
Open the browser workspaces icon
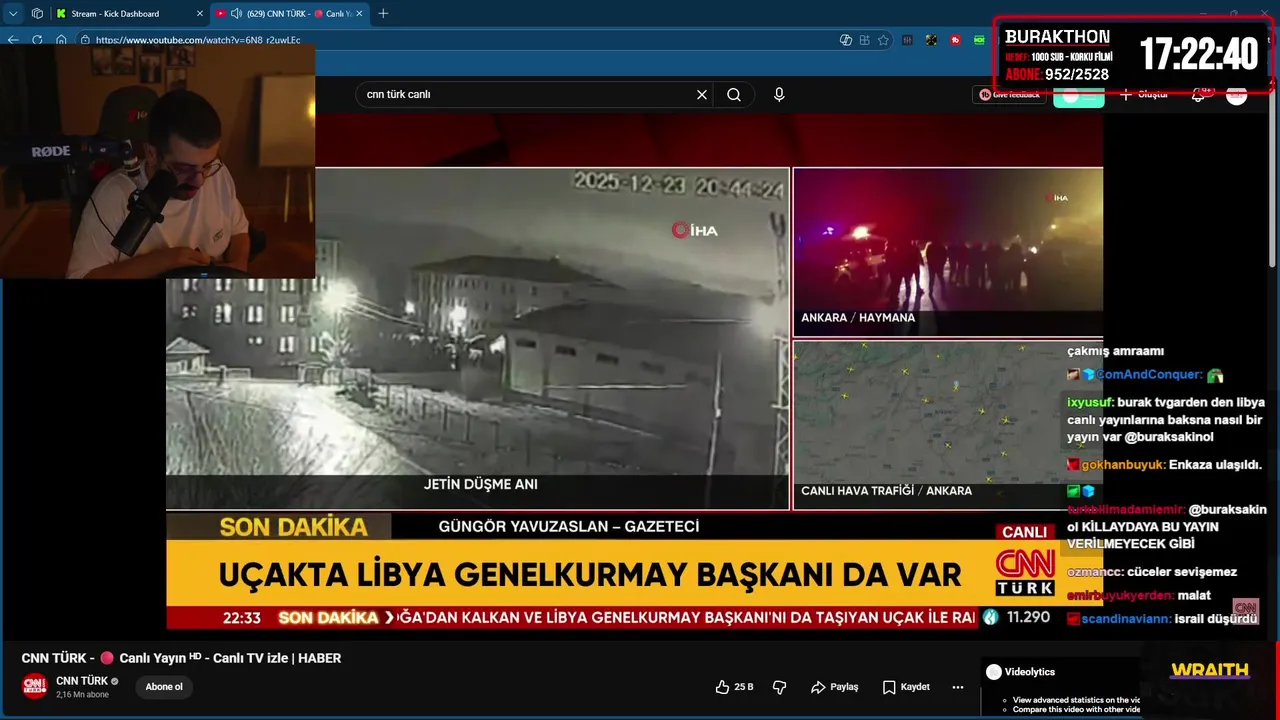[37, 13]
